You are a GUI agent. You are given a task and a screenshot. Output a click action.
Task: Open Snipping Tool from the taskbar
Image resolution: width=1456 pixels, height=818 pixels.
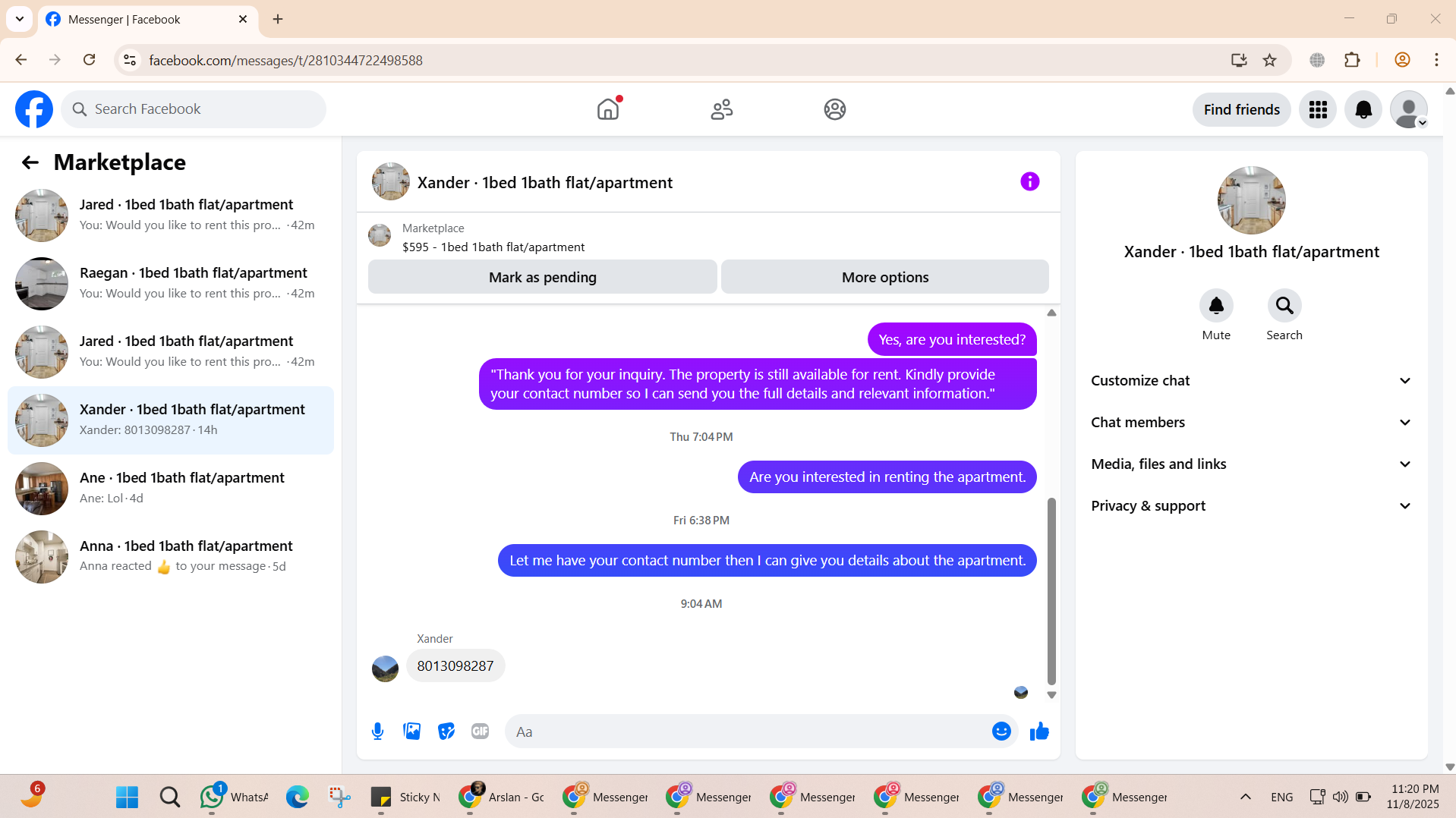(x=339, y=797)
